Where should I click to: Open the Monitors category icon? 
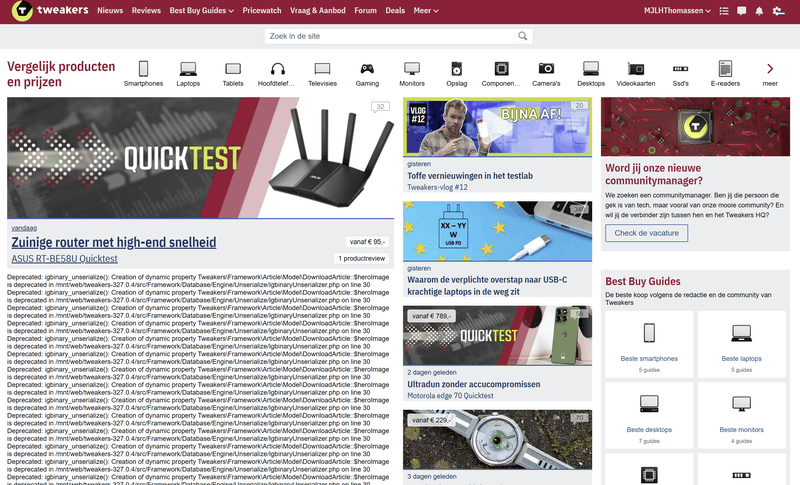tap(412, 68)
